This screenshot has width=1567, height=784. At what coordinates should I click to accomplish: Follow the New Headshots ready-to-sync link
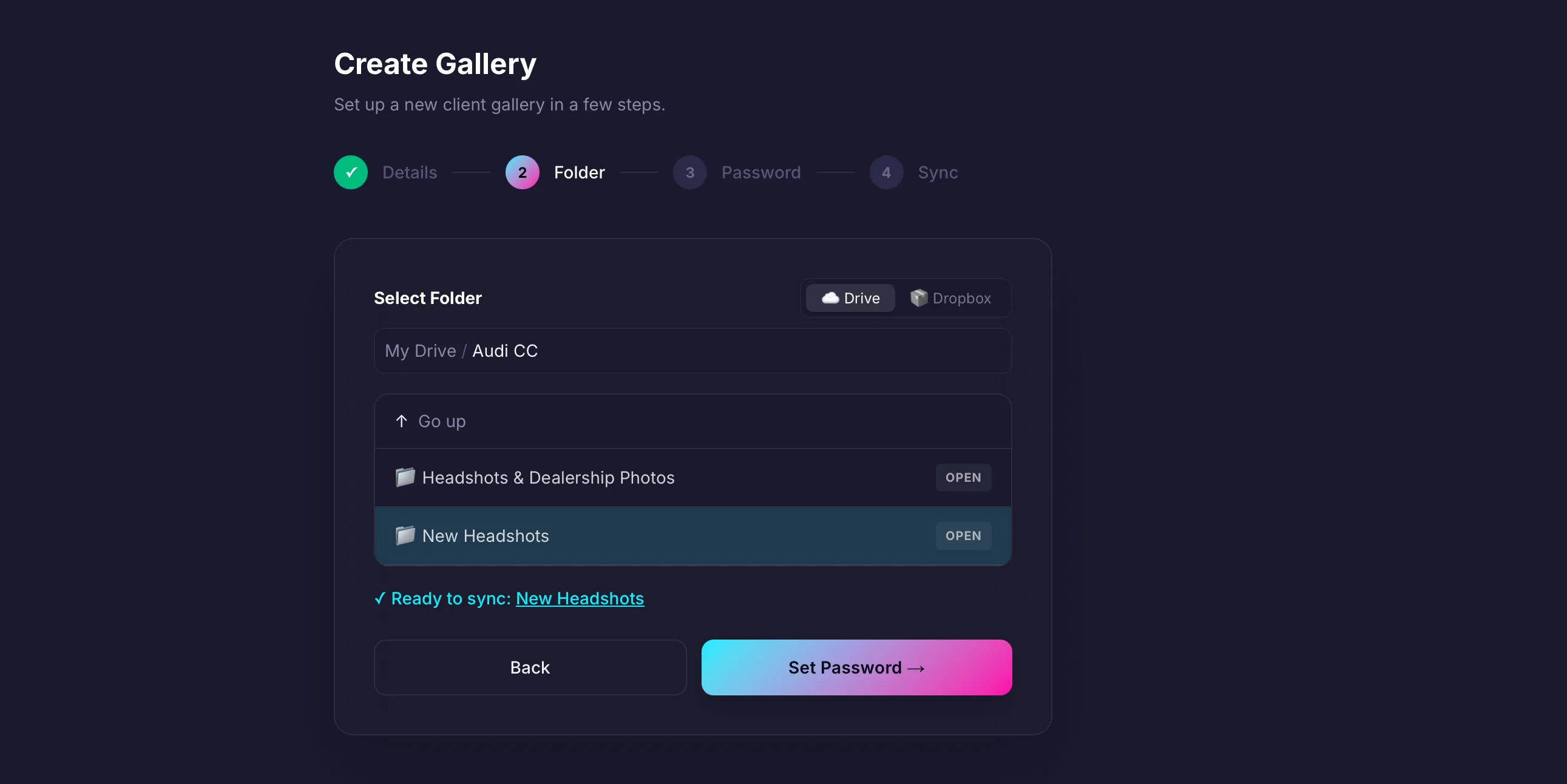(x=579, y=598)
